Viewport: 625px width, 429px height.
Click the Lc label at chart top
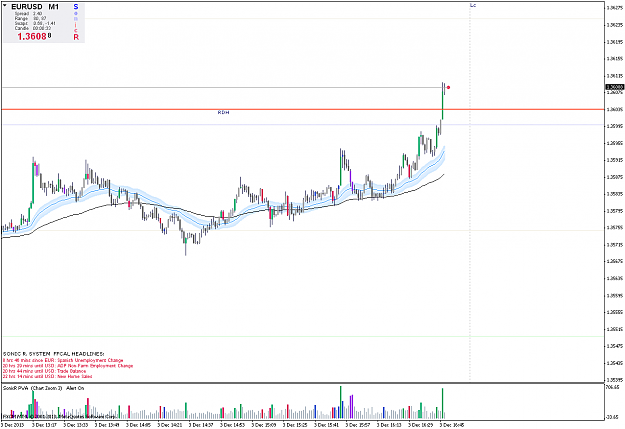click(x=473, y=5)
